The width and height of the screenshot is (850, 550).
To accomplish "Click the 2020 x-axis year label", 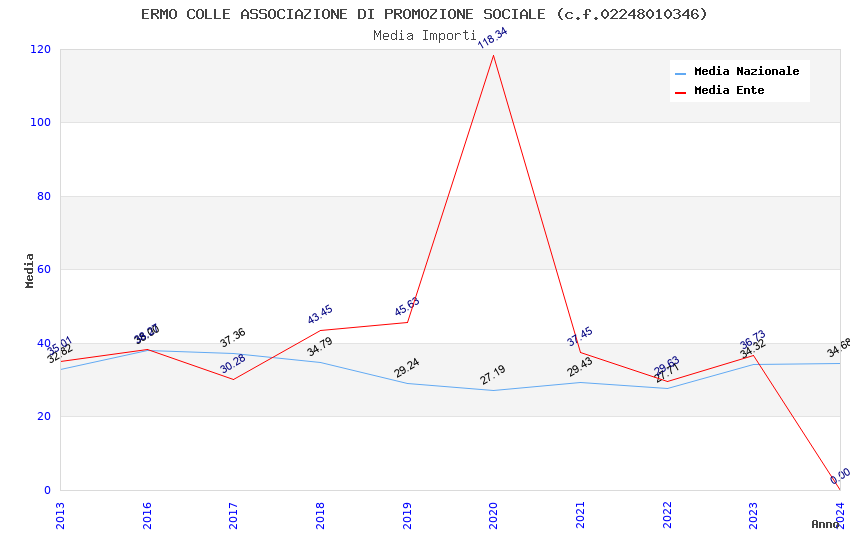I will click(x=493, y=516).
